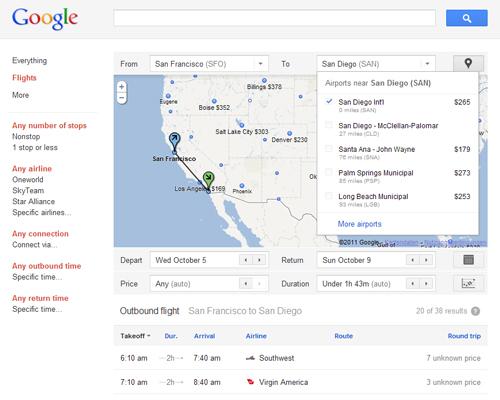The width and height of the screenshot is (500, 400).
Task: Check Long Beach Municipal airport
Action: tap(329, 196)
